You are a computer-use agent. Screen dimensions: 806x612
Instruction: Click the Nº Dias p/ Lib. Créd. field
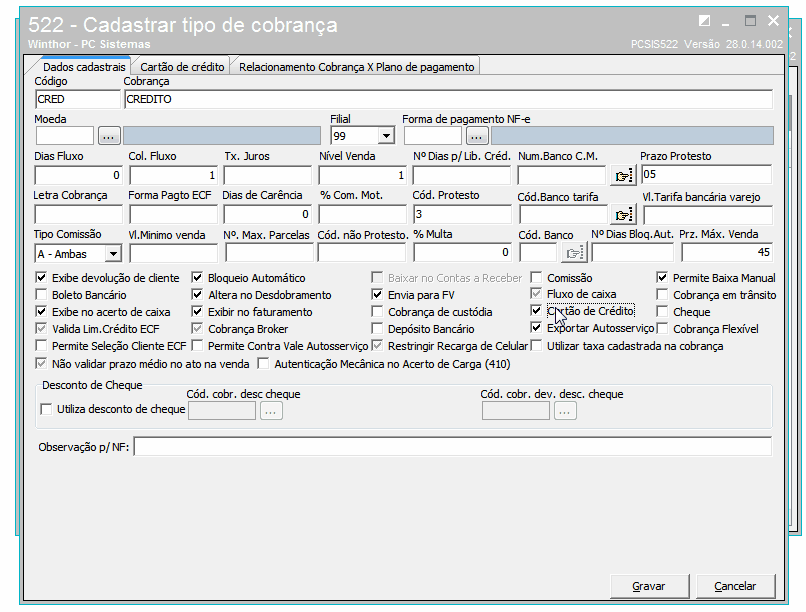[x=462, y=175]
